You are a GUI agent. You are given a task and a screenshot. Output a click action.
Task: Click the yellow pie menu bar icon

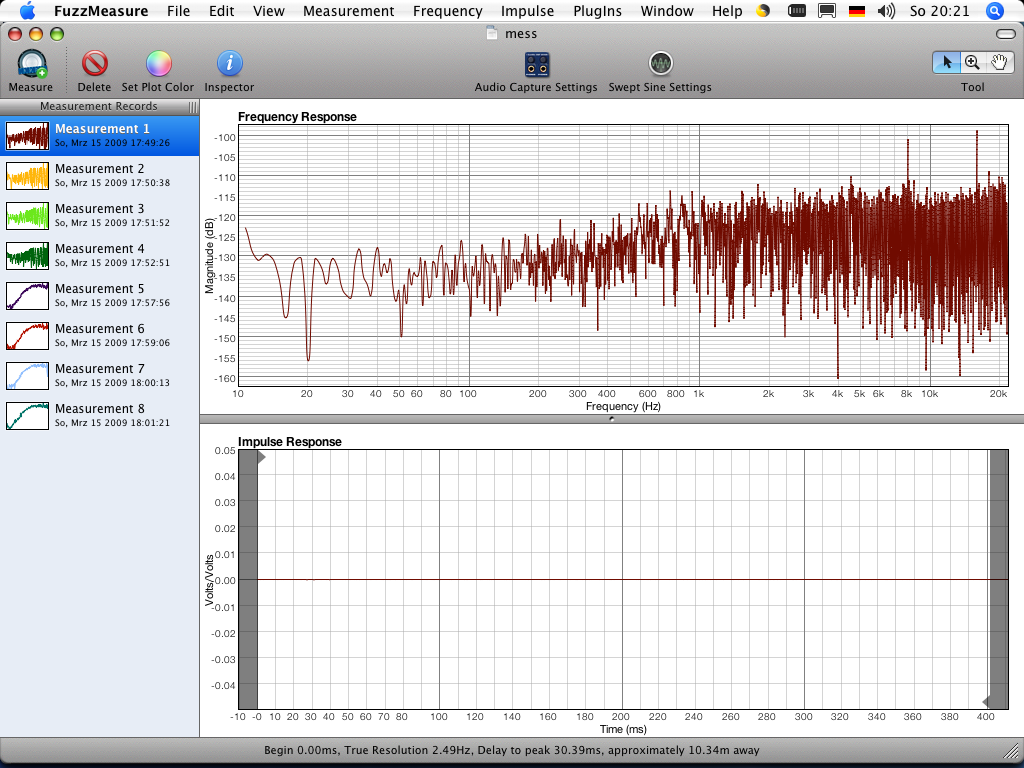tap(763, 11)
